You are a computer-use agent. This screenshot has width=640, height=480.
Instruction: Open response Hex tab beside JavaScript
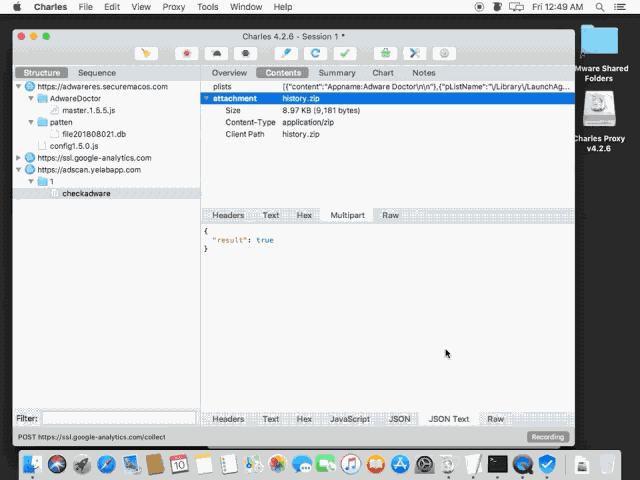(304, 419)
